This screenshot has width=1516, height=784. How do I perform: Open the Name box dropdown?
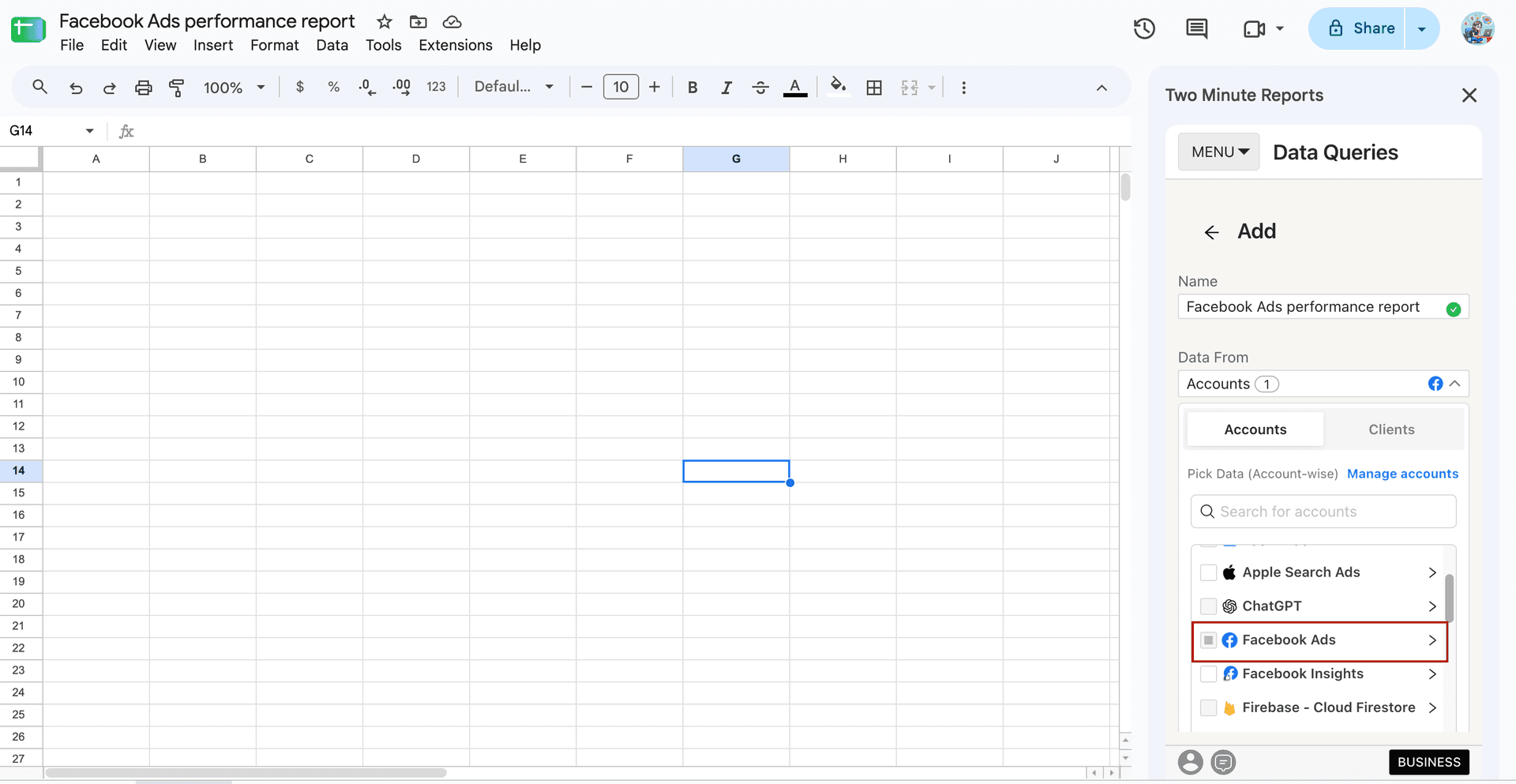(89, 131)
